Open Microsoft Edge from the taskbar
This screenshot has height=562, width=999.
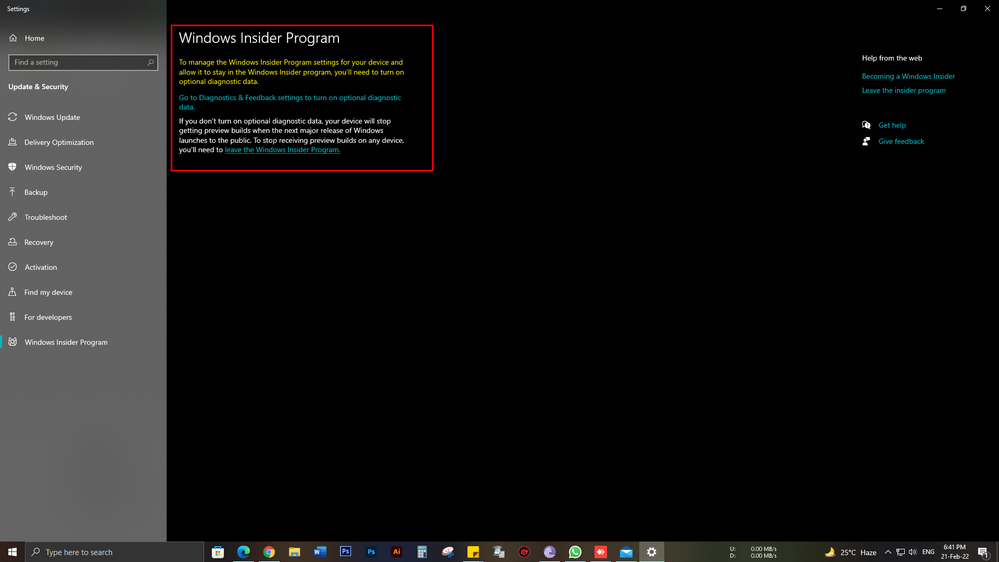pyautogui.click(x=243, y=552)
